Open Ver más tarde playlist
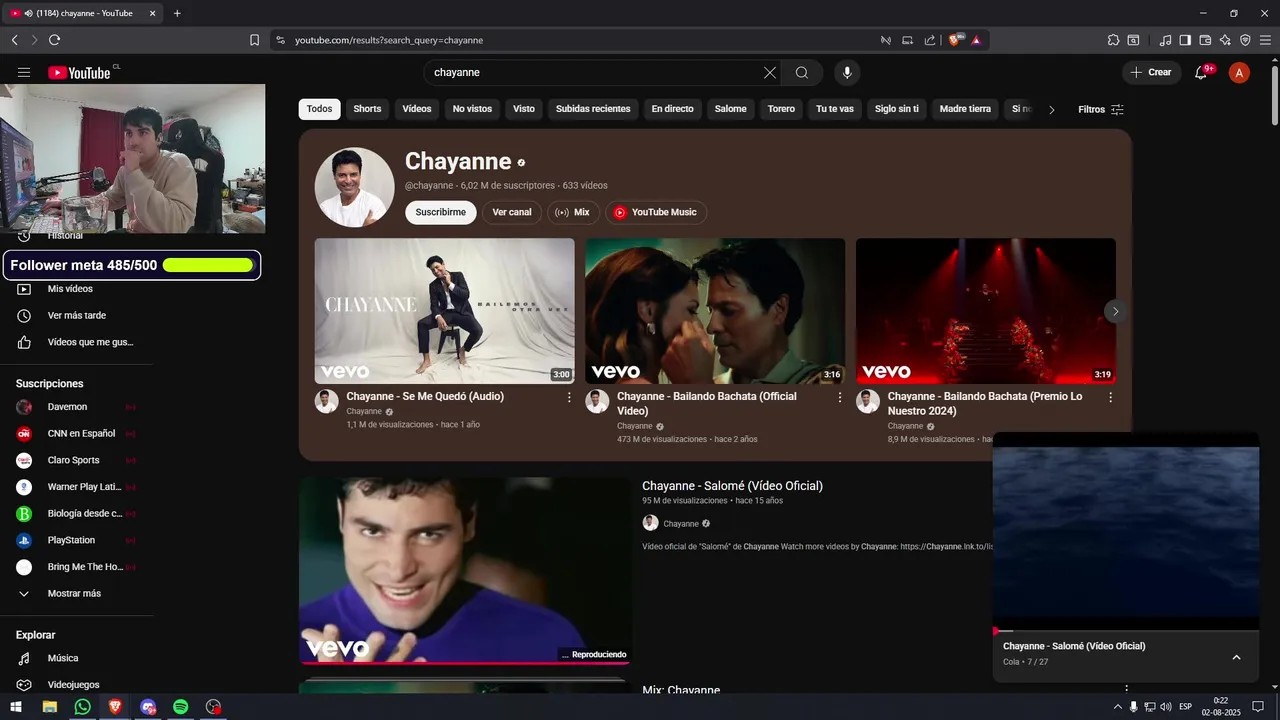The height and width of the screenshot is (720, 1280). 77,316
